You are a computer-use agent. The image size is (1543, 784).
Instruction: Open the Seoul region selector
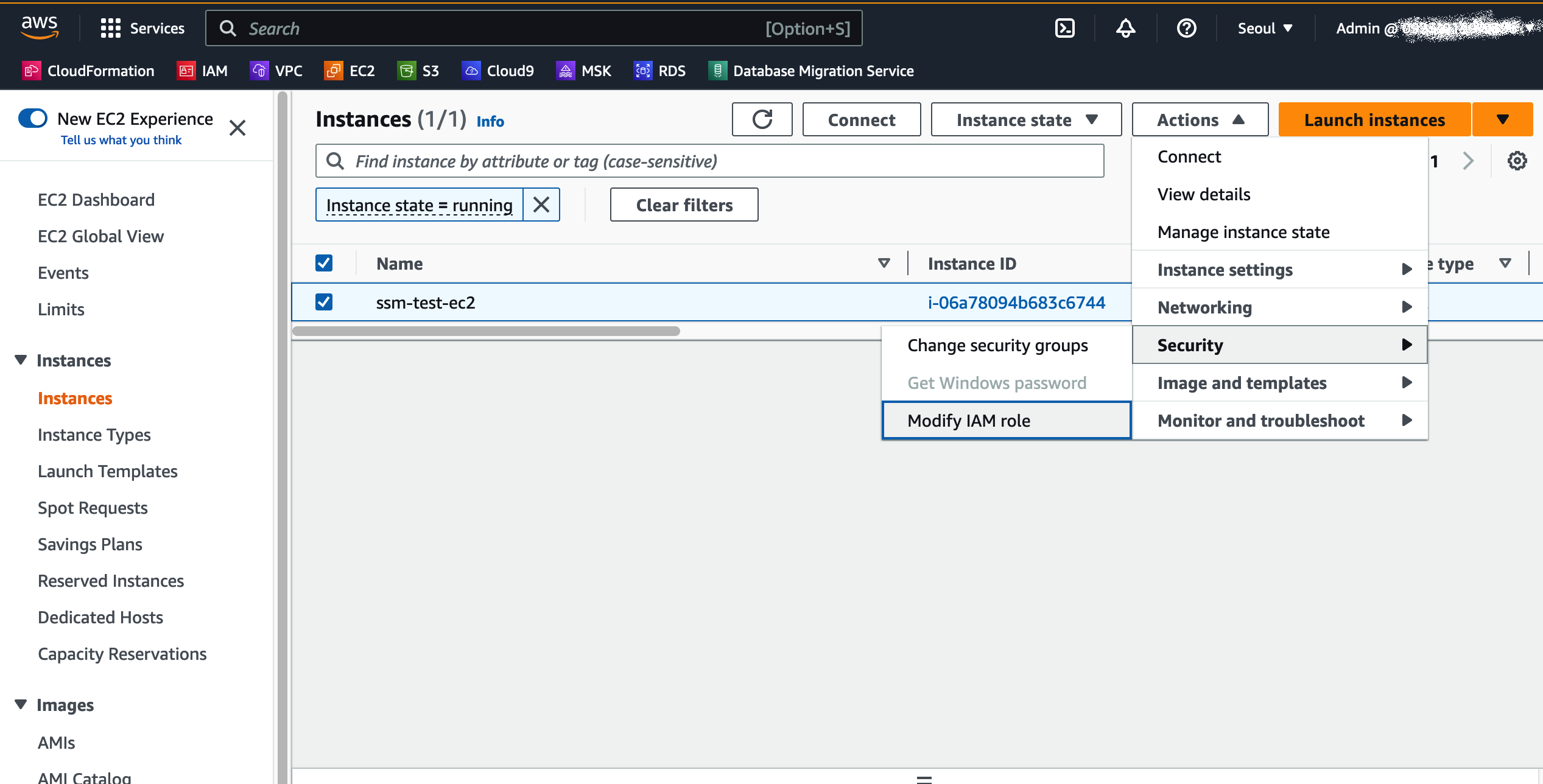click(1265, 28)
